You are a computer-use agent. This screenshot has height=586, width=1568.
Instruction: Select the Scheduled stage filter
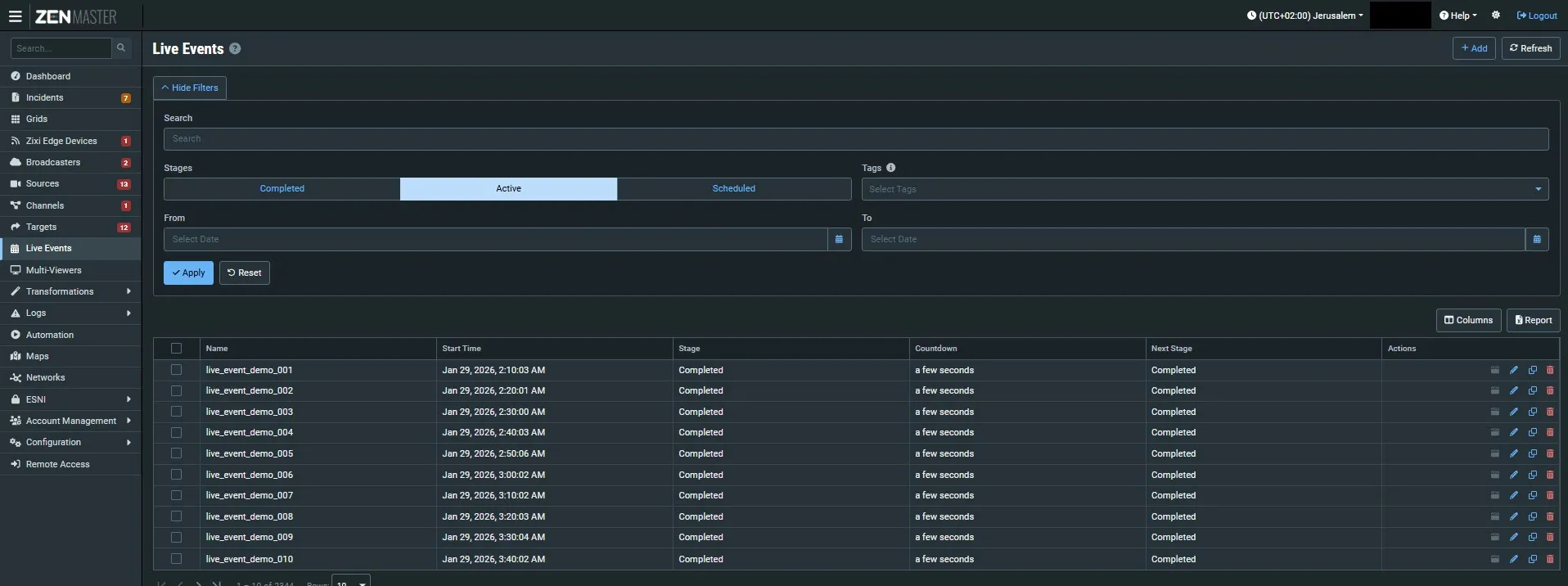point(734,189)
